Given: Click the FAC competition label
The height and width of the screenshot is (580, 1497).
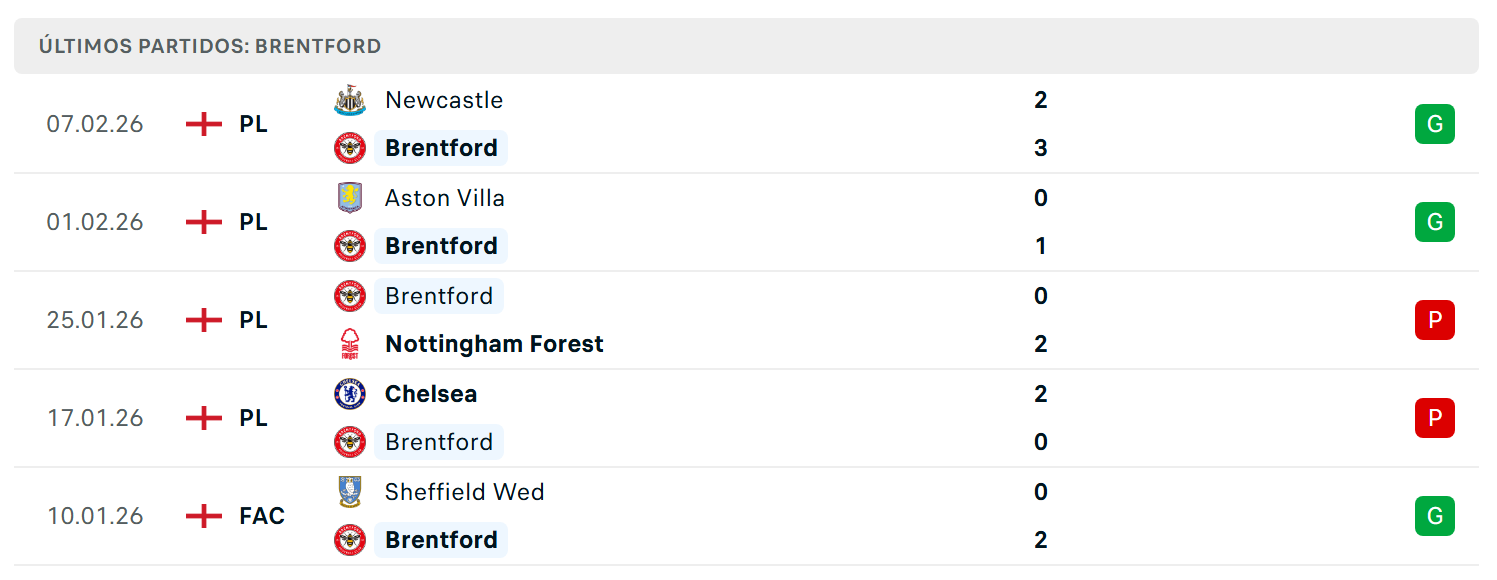Looking at the screenshot, I should (x=262, y=516).
